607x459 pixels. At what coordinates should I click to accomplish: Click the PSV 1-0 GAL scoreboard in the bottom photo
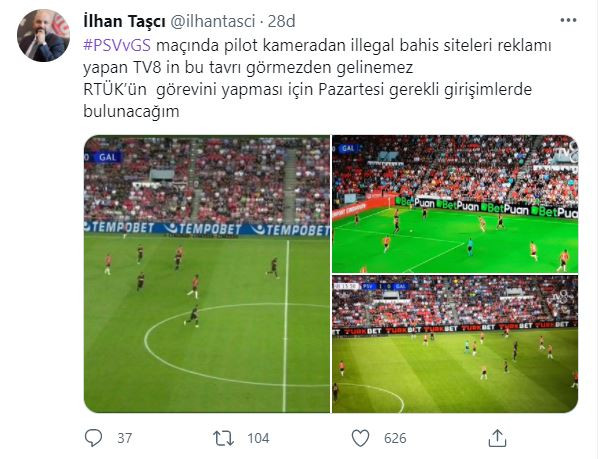[x=372, y=286]
